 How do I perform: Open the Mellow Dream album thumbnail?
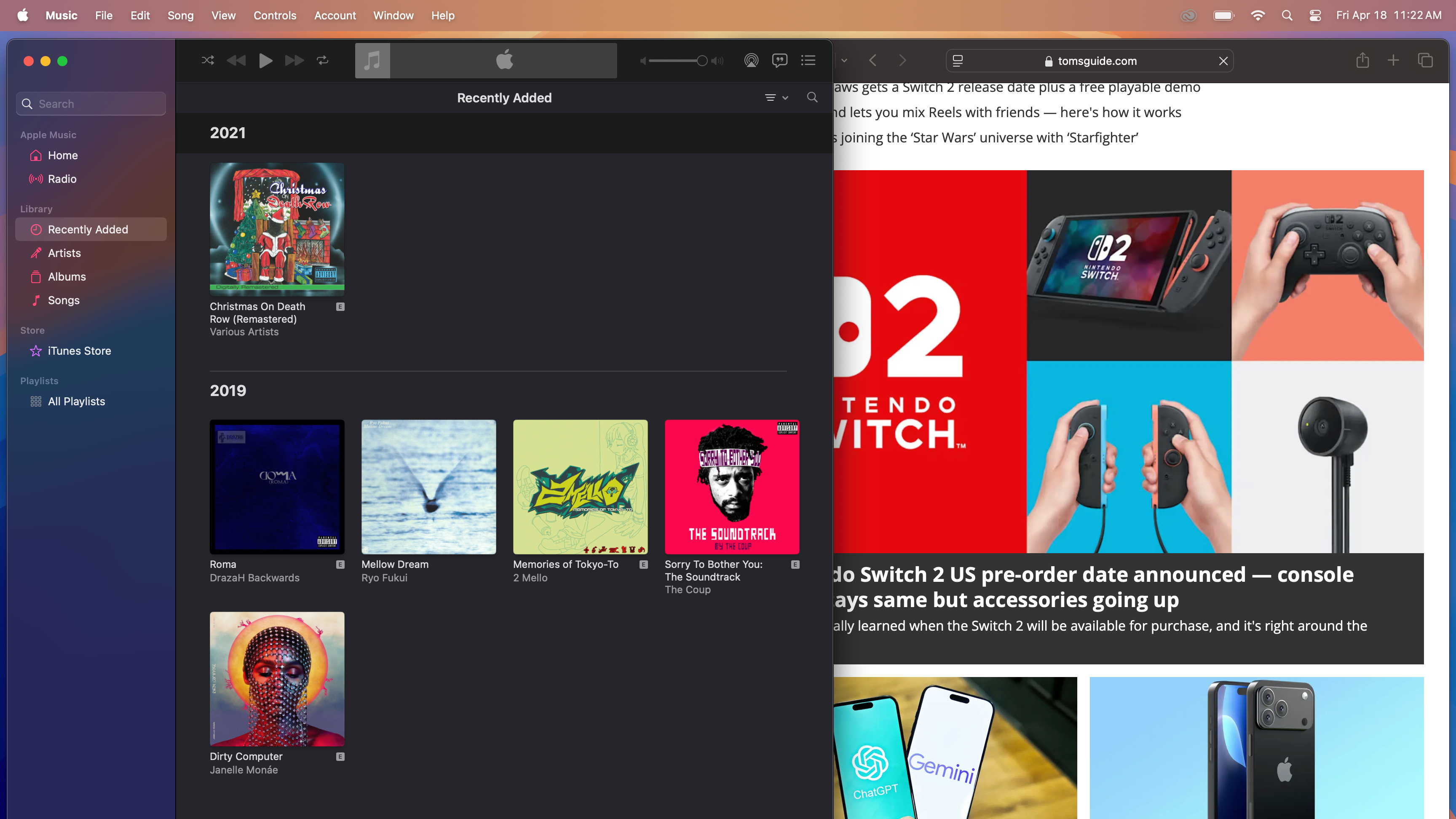pyautogui.click(x=428, y=487)
